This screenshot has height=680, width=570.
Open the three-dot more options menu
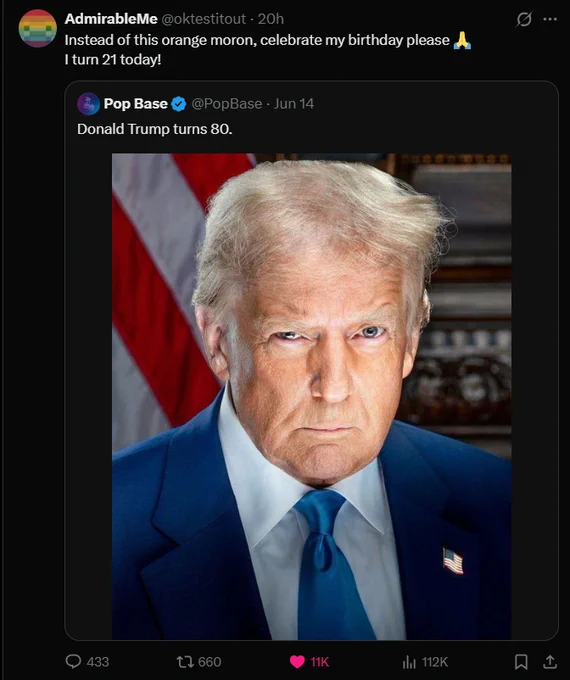click(550, 19)
